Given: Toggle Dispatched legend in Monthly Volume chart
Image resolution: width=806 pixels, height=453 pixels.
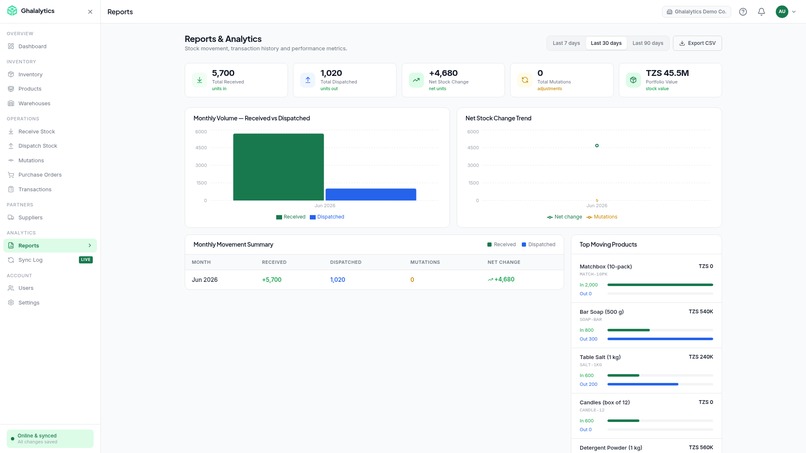Looking at the screenshot, I should [x=327, y=217].
